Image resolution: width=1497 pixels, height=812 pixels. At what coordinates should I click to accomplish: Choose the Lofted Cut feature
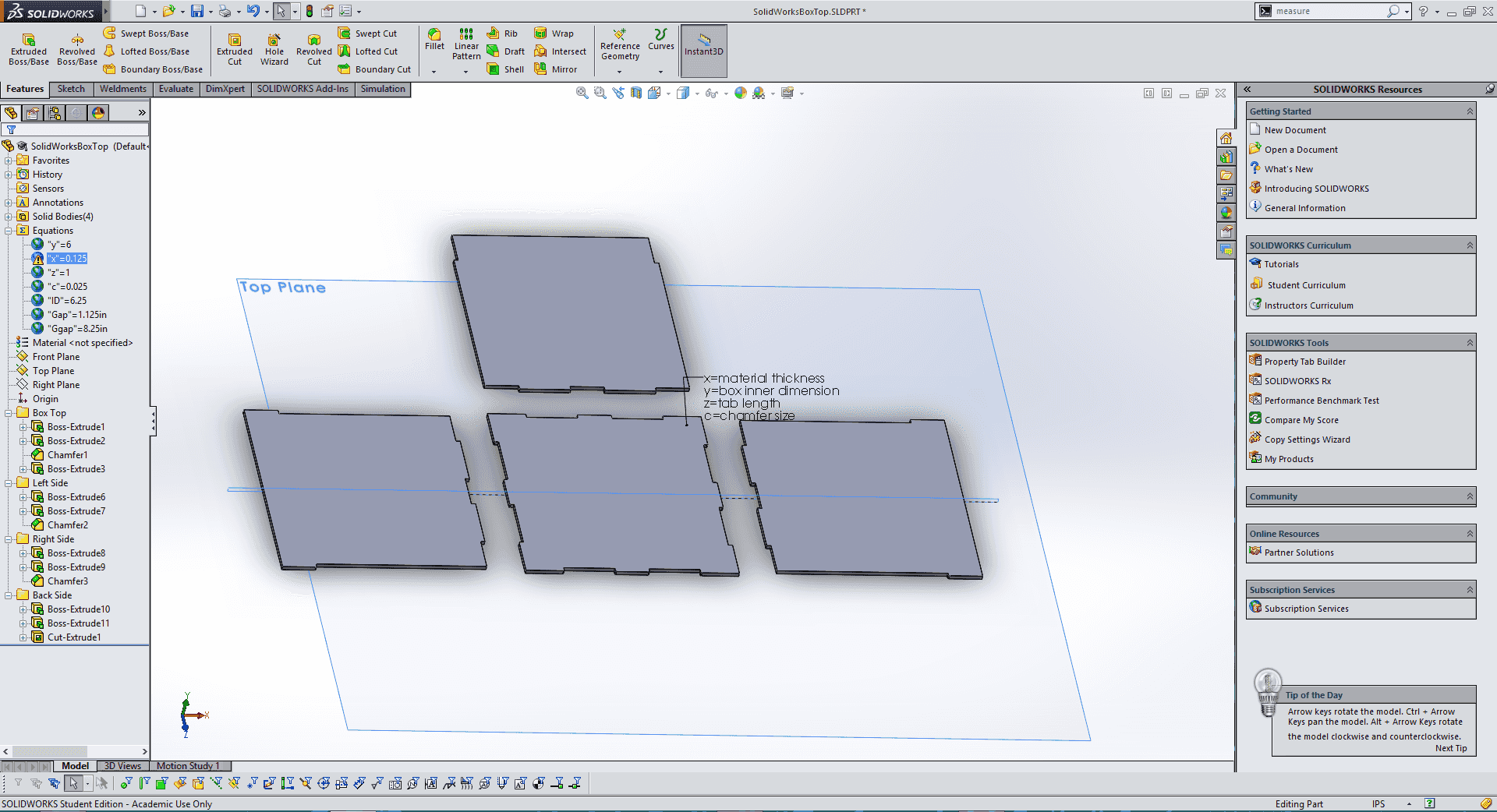[367, 51]
